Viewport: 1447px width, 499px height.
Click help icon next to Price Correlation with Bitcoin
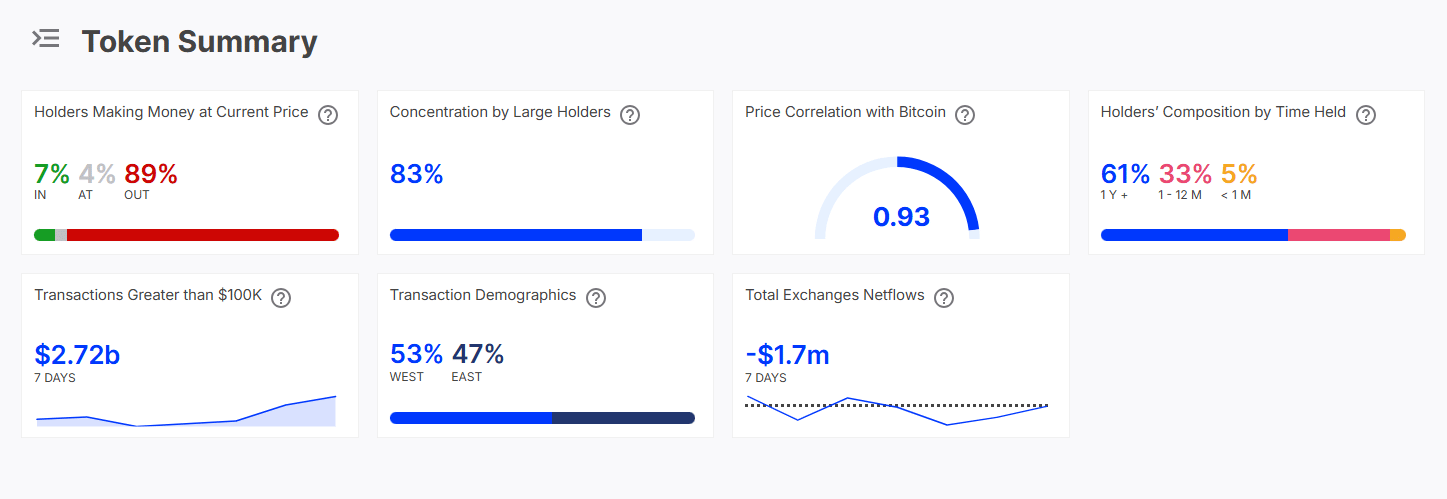965,115
